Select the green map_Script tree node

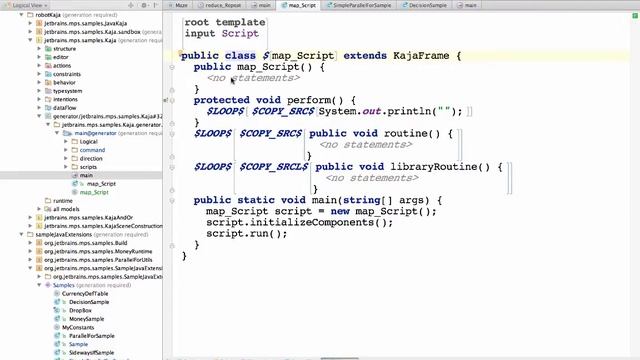[94, 192]
